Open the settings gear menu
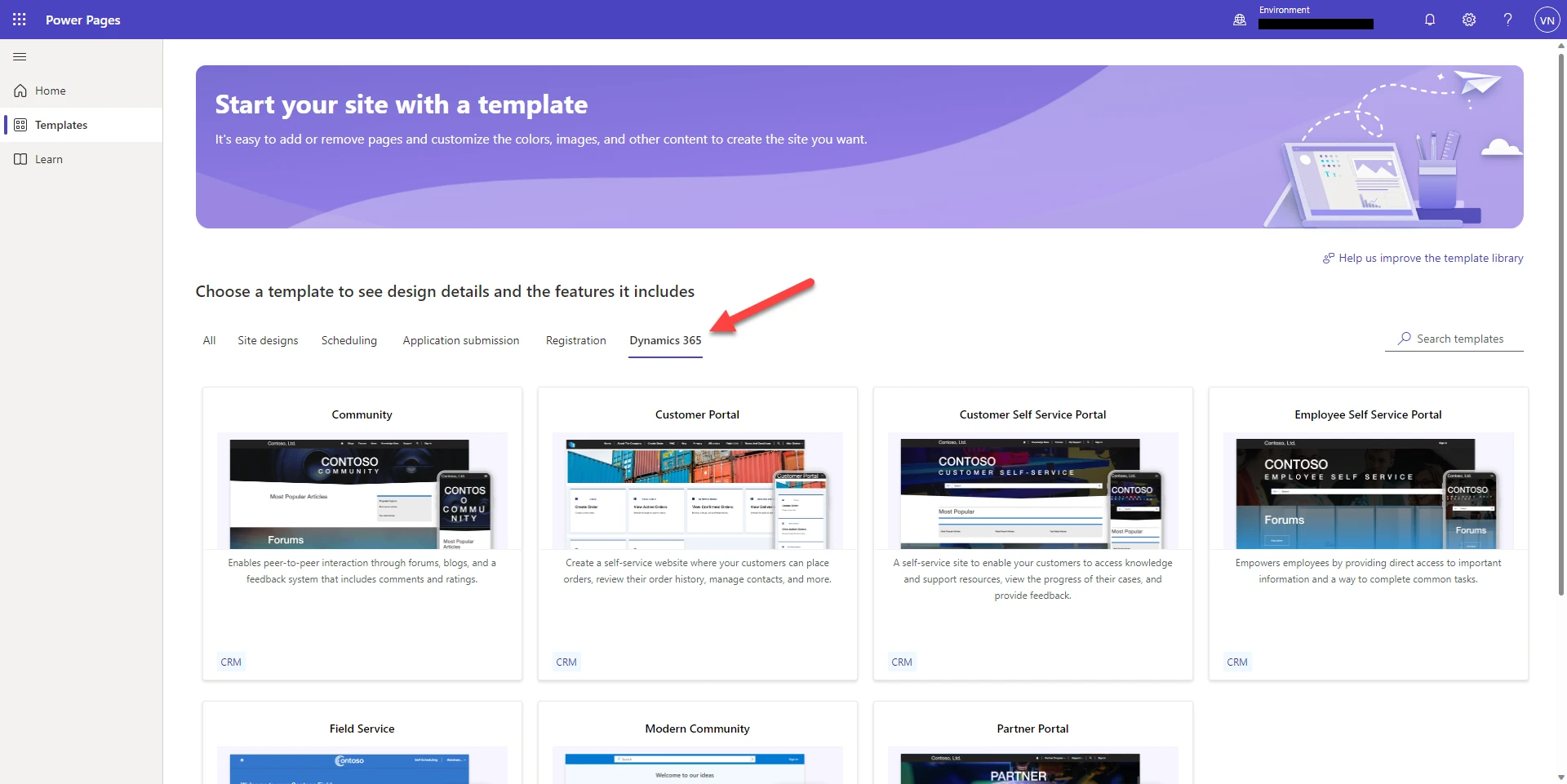This screenshot has height=784, width=1567. pos(1468,20)
